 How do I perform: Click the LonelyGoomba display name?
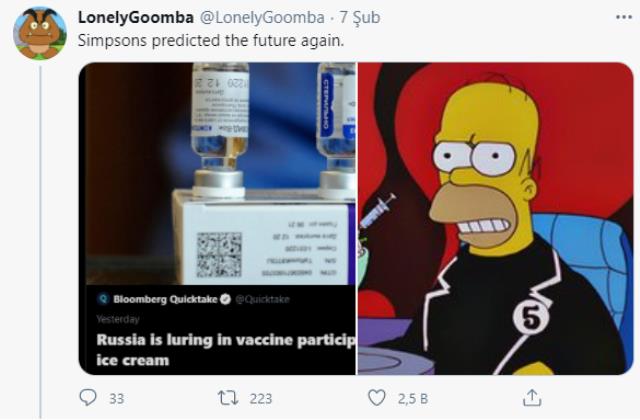pos(136,18)
